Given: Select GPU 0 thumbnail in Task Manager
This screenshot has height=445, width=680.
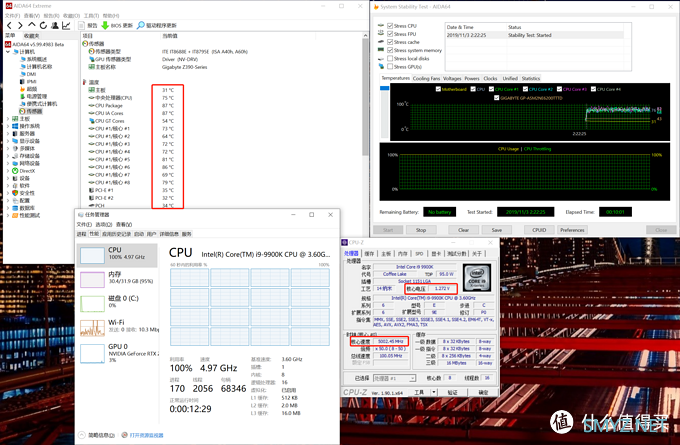Looking at the screenshot, I should tap(92, 353).
